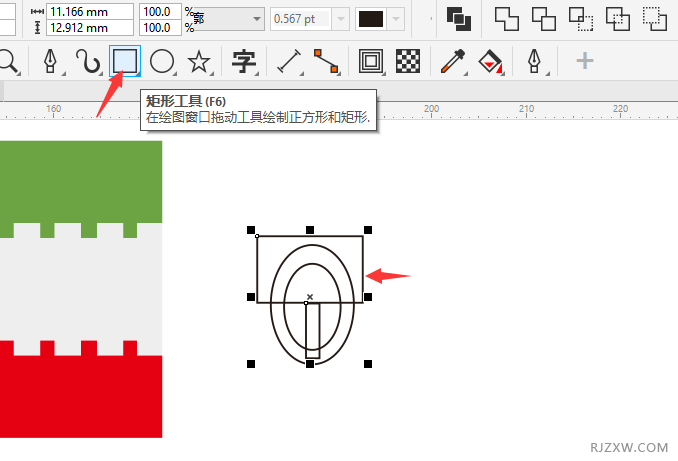Click the bottom-left selection handle

tap(251, 364)
